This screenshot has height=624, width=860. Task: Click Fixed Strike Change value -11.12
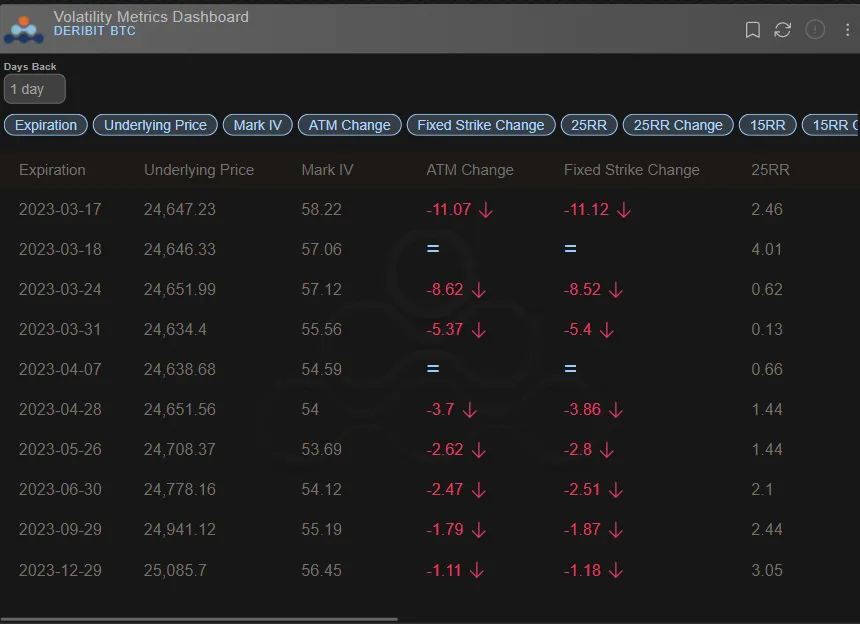pos(586,209)
